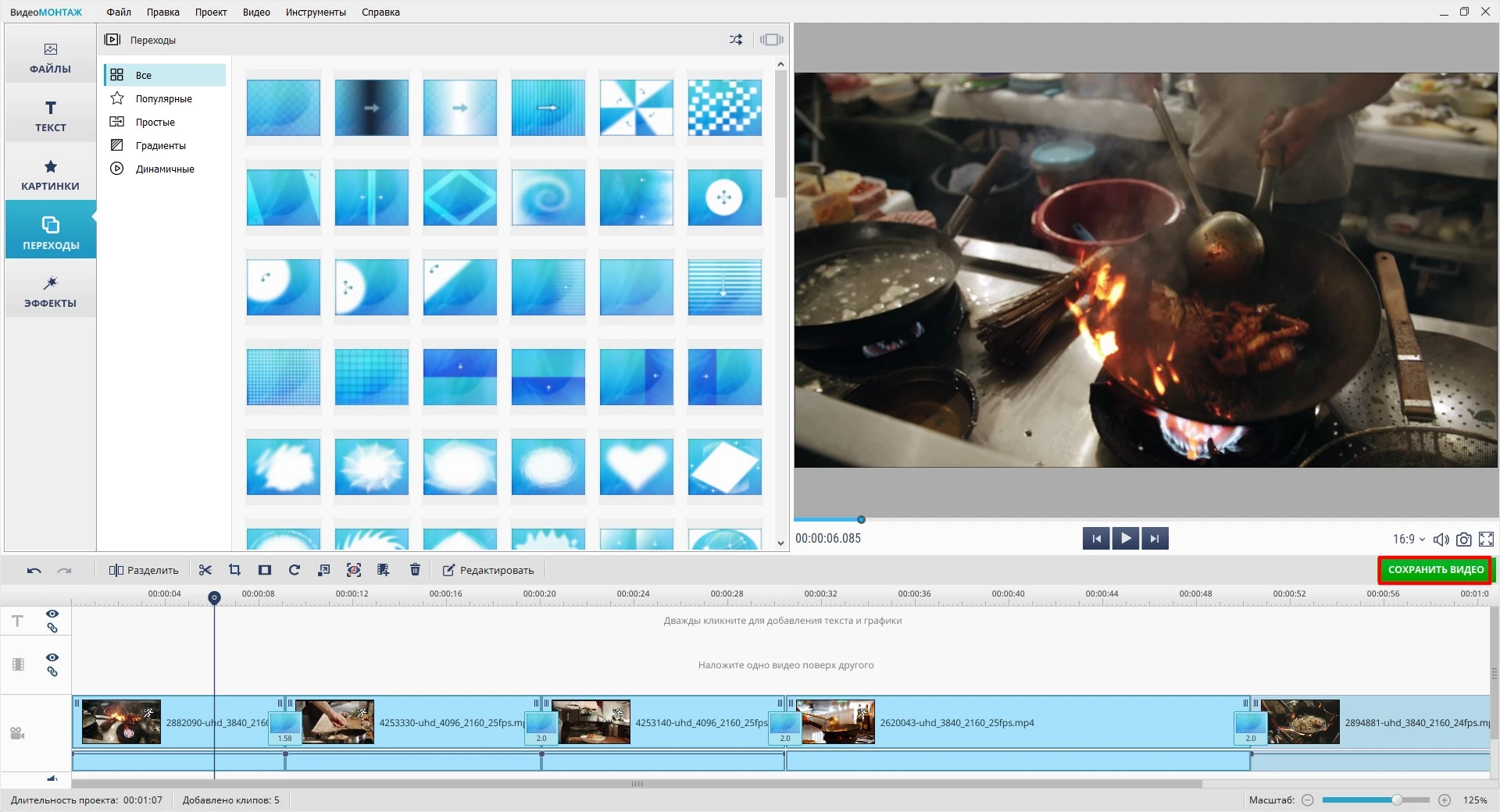
Task: Open the 16:9 aspect ratio dropdown
Action: 1409,540
